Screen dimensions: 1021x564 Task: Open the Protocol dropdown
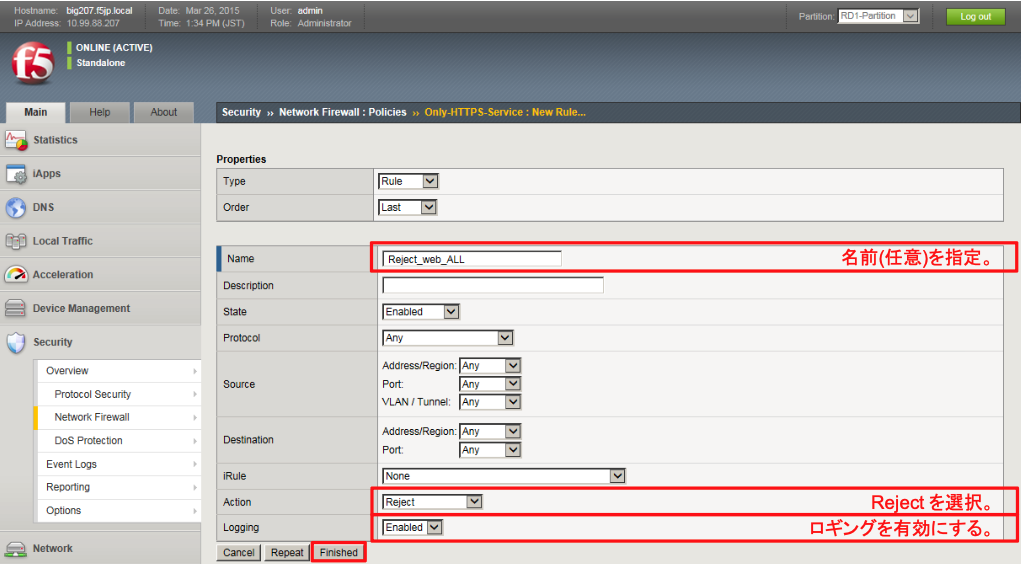click(448, 338)
